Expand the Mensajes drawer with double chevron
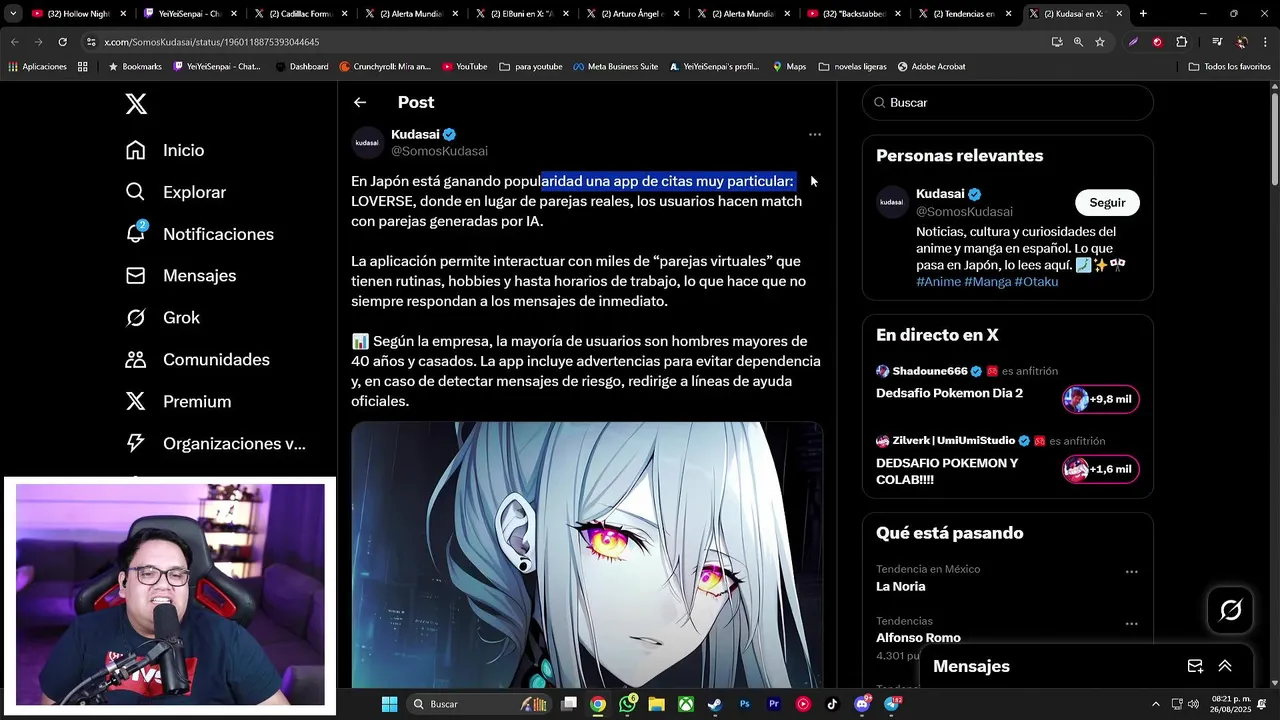 coord(1225,666)
